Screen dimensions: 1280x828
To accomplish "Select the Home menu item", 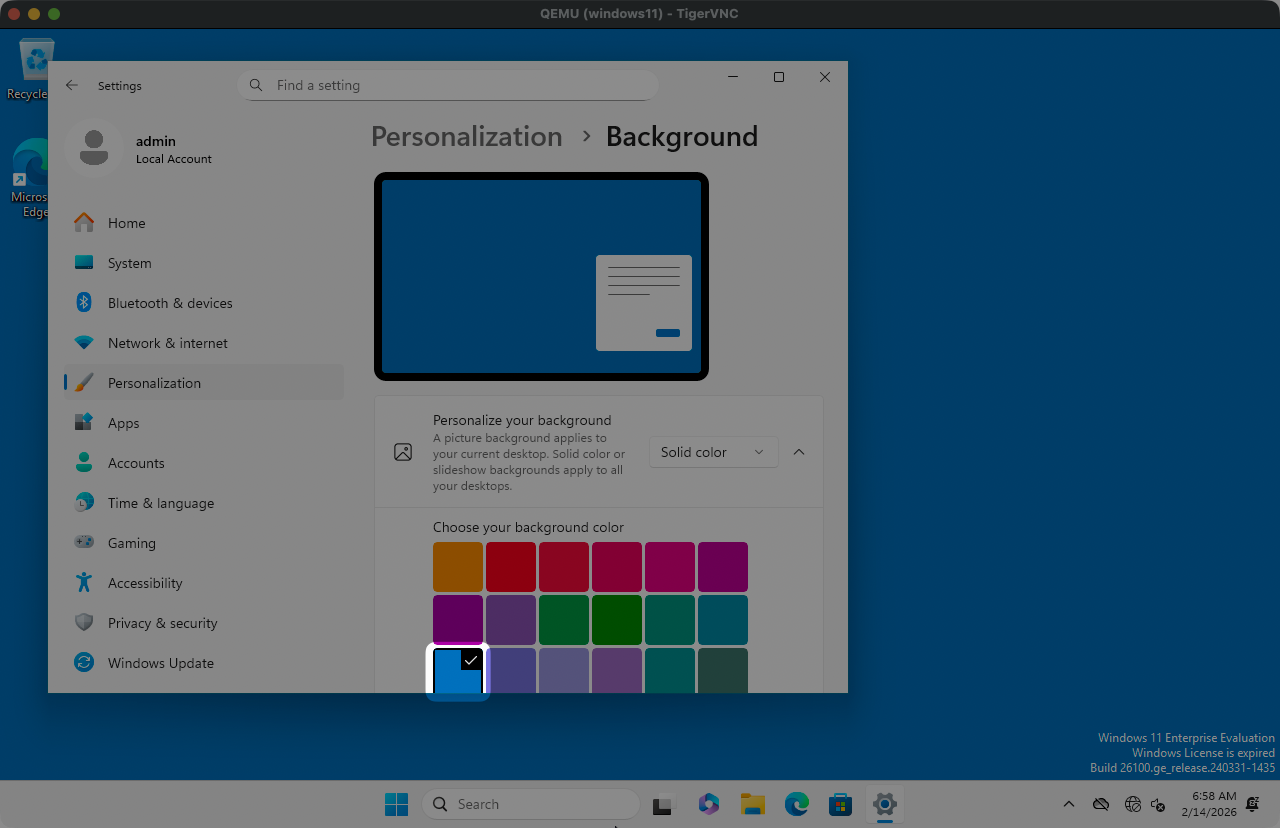I will pos(126,223).
